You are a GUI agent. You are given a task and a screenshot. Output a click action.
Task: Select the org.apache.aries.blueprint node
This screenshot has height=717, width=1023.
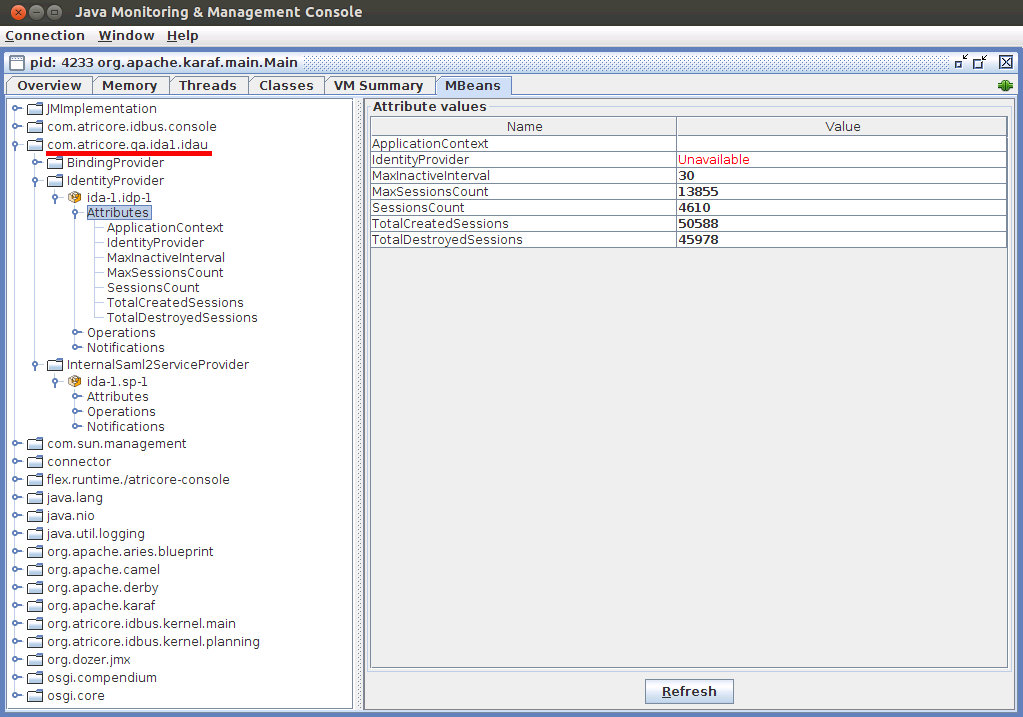[x=130, y=552]
